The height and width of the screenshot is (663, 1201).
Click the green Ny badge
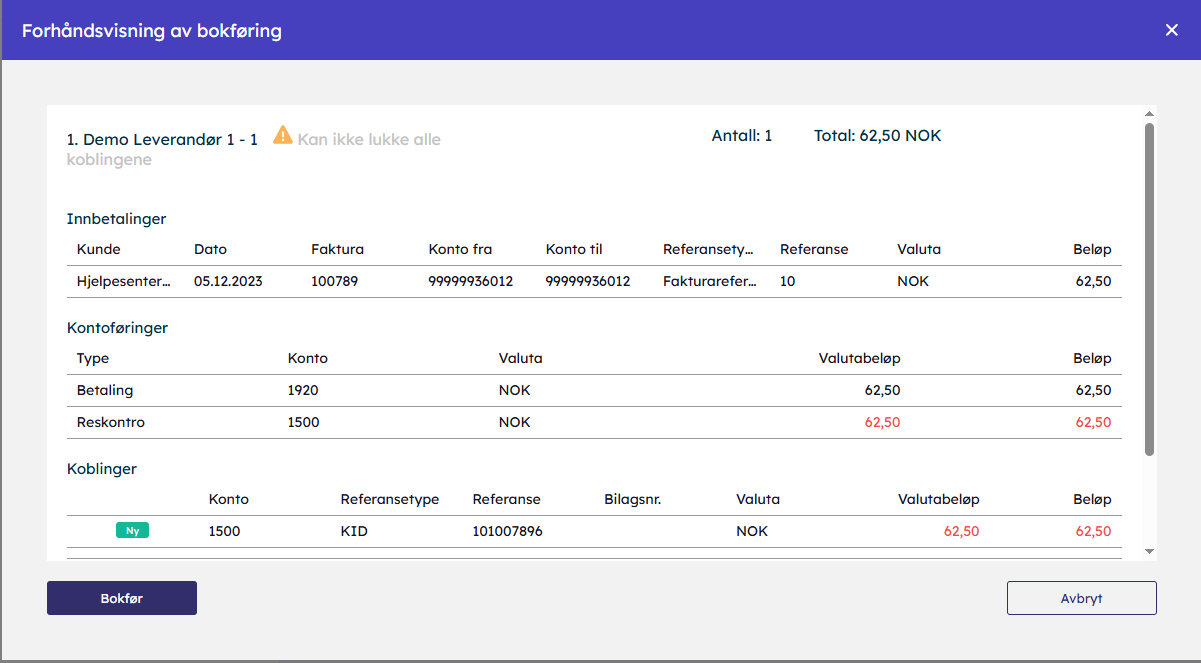tap(132, 531)
